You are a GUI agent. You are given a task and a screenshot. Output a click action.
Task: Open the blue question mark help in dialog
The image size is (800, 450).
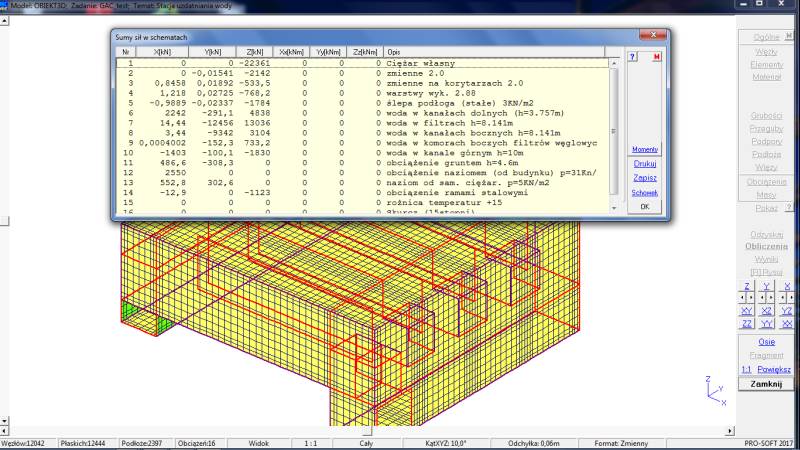(633, 57)
